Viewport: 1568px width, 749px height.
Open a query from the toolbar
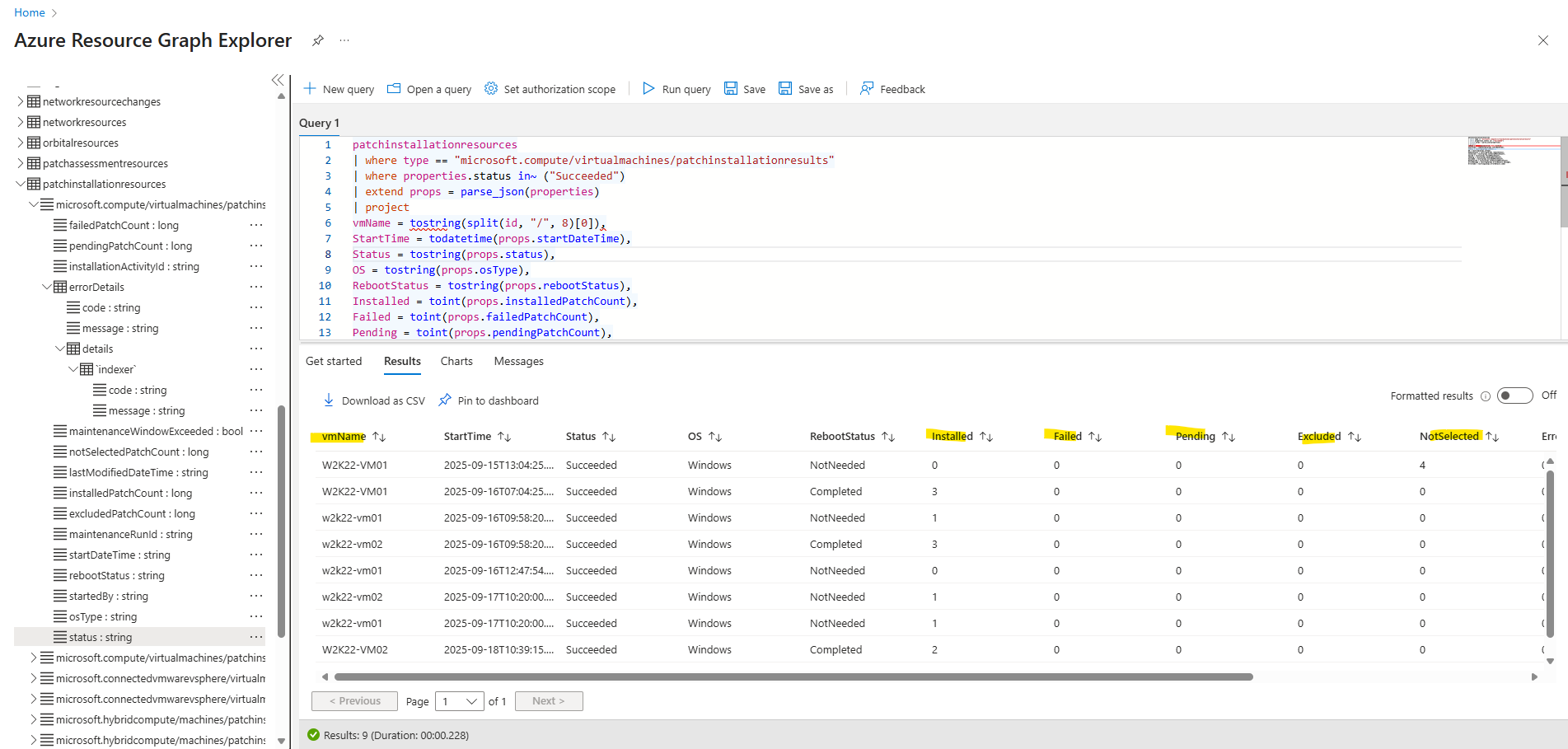pyautogui.click(x=429, y=89)
